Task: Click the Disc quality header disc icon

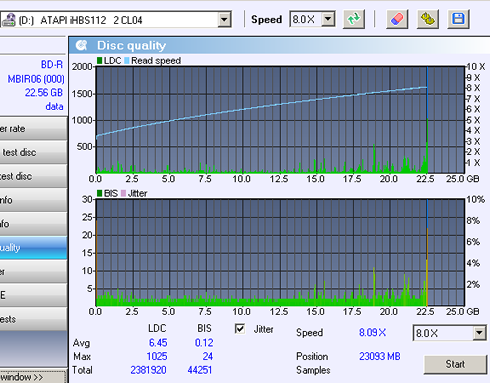Action: click(x=81, y=45)
